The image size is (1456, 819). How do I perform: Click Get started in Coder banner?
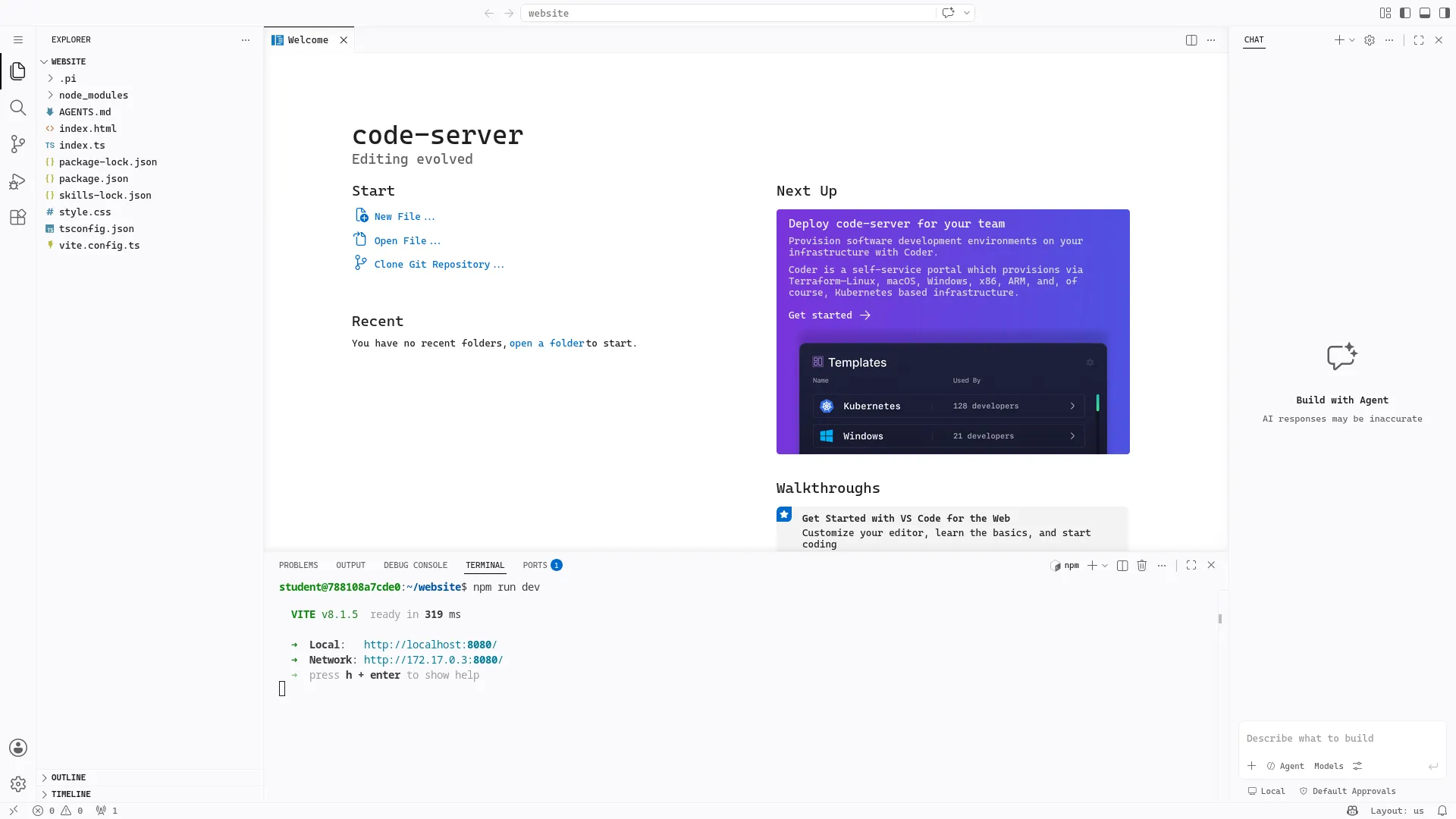pyautogui.click(x=829, y=315)
